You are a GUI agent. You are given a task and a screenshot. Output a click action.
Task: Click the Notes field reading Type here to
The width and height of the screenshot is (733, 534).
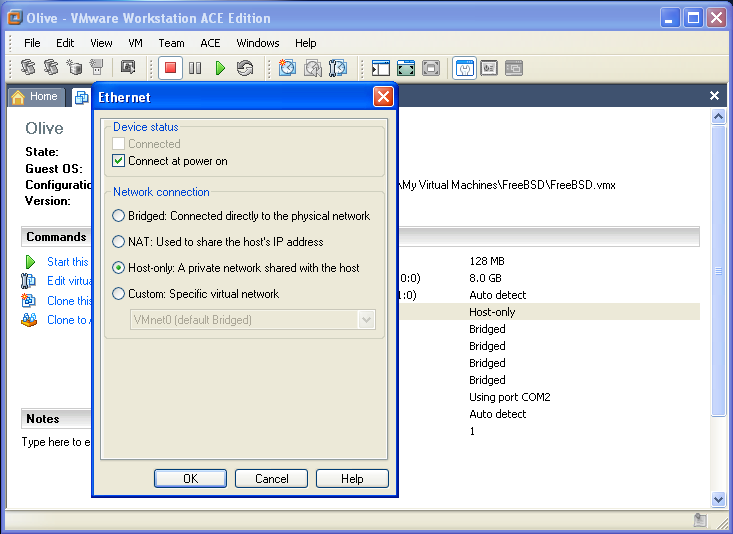point(56,442)
